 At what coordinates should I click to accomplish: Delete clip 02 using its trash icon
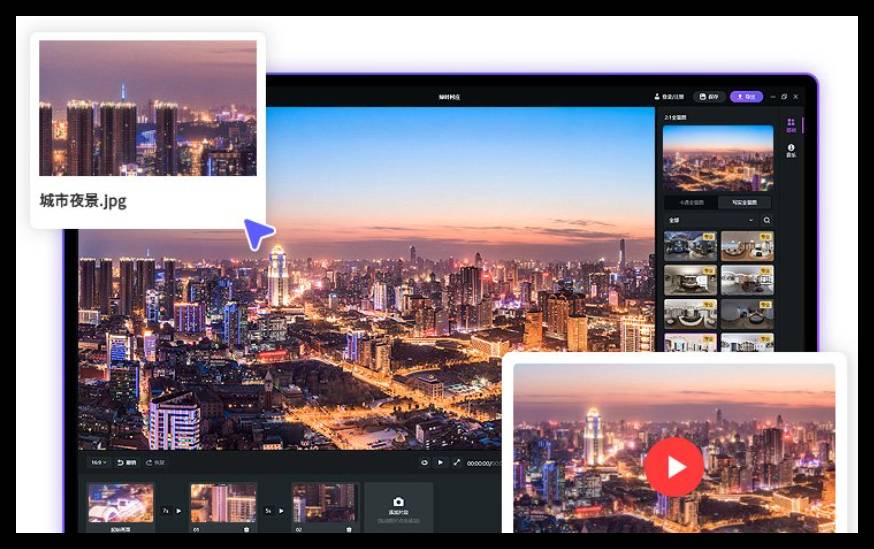tap(349, 529)
